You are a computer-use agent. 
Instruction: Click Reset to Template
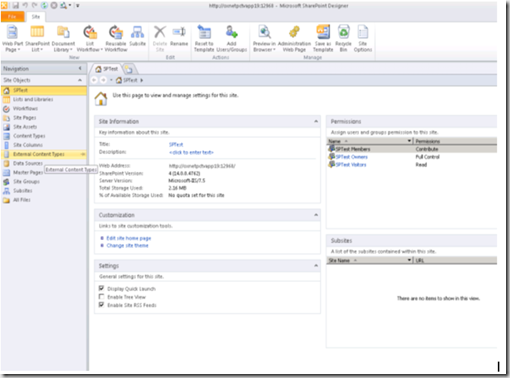[204, 39]
